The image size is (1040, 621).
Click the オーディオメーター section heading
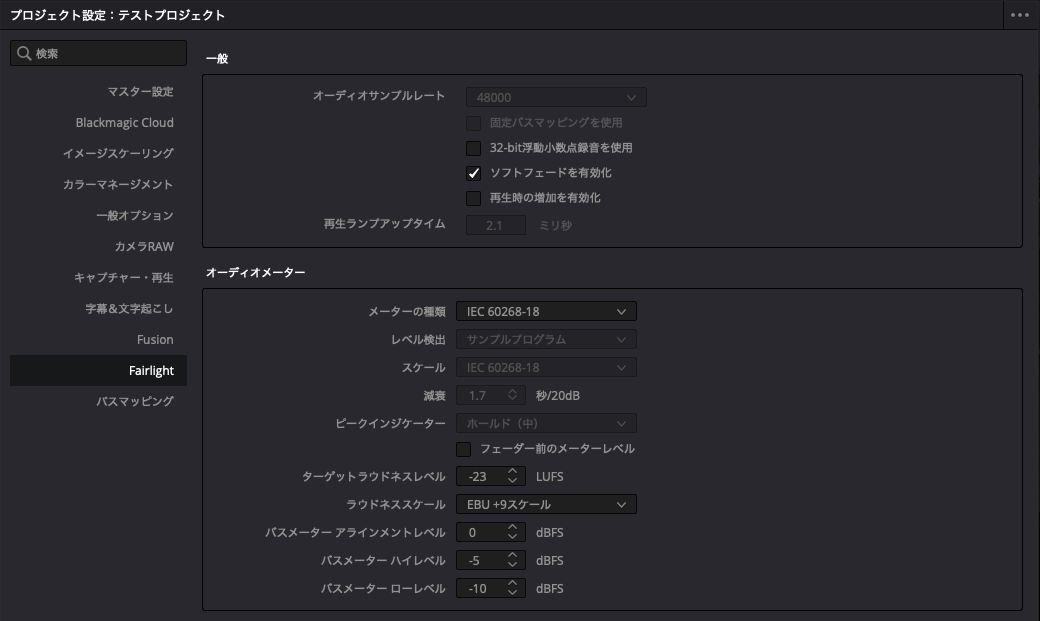tap(255, 273)
